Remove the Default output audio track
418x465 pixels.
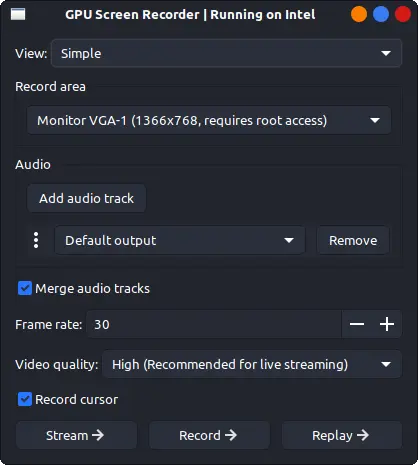[353, 240]
